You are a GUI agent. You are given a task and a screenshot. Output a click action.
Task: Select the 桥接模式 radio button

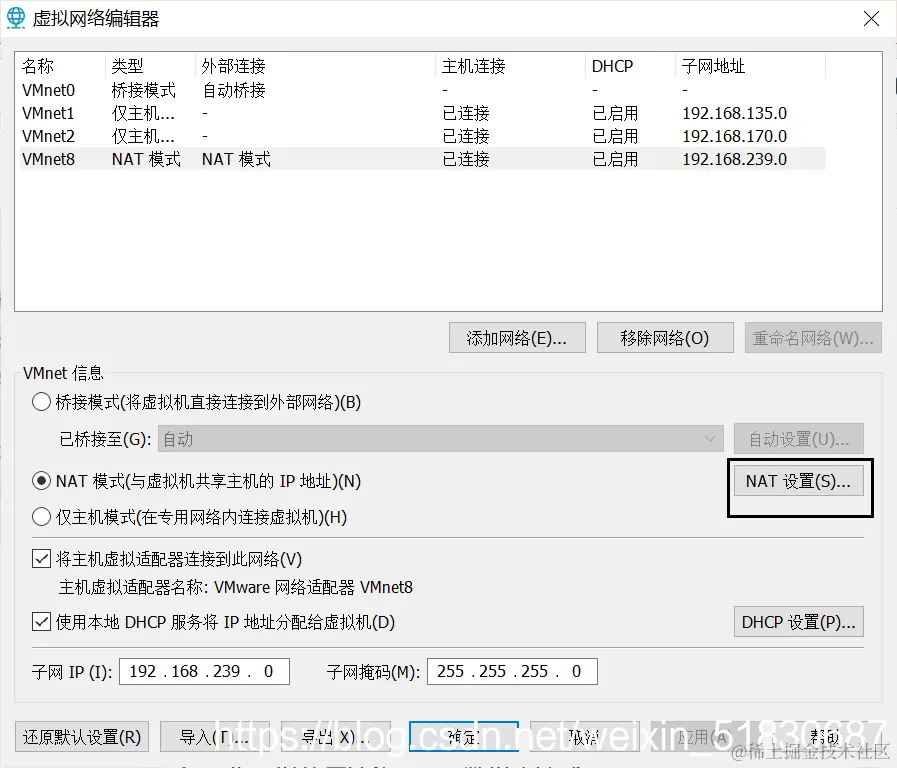(x=41, y=402)
